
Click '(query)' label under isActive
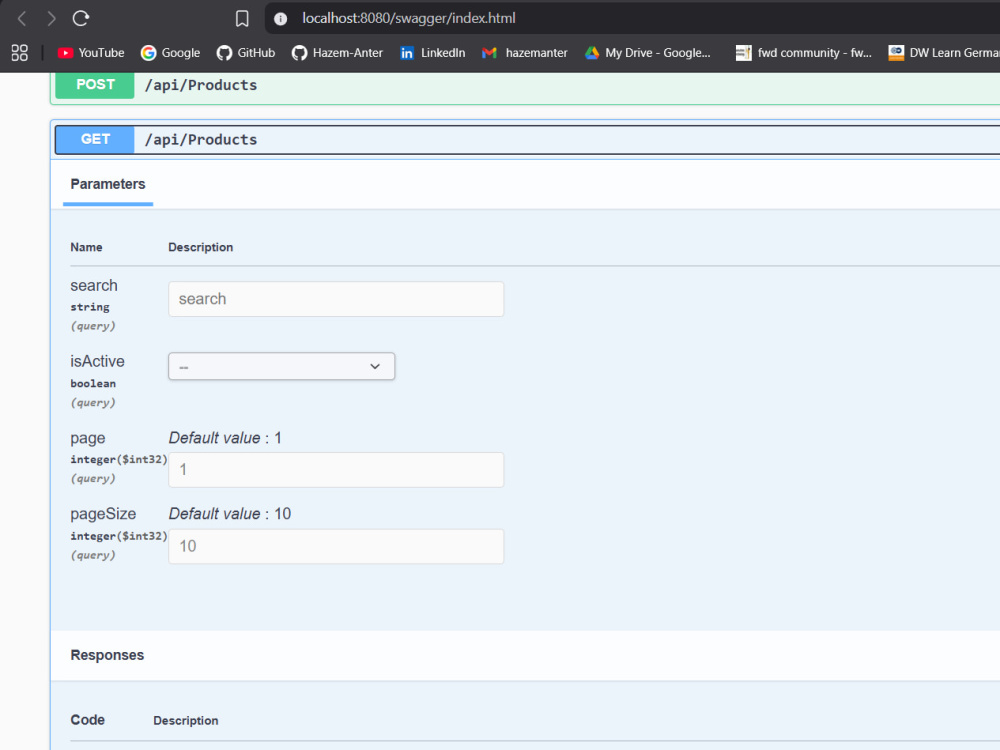tap(93, 402)
